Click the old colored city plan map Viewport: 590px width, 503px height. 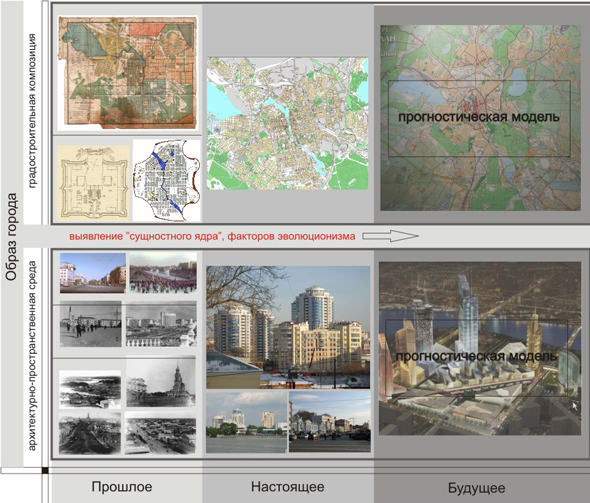click(x=128, y=73)
